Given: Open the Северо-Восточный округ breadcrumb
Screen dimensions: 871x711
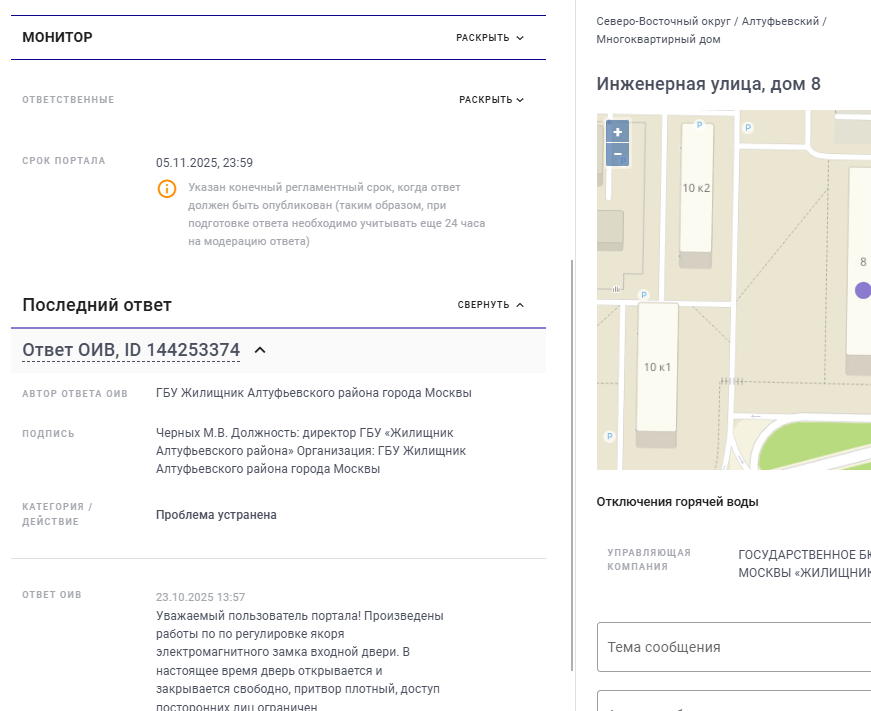Looking at the screenshot, I should click(662, 21).
